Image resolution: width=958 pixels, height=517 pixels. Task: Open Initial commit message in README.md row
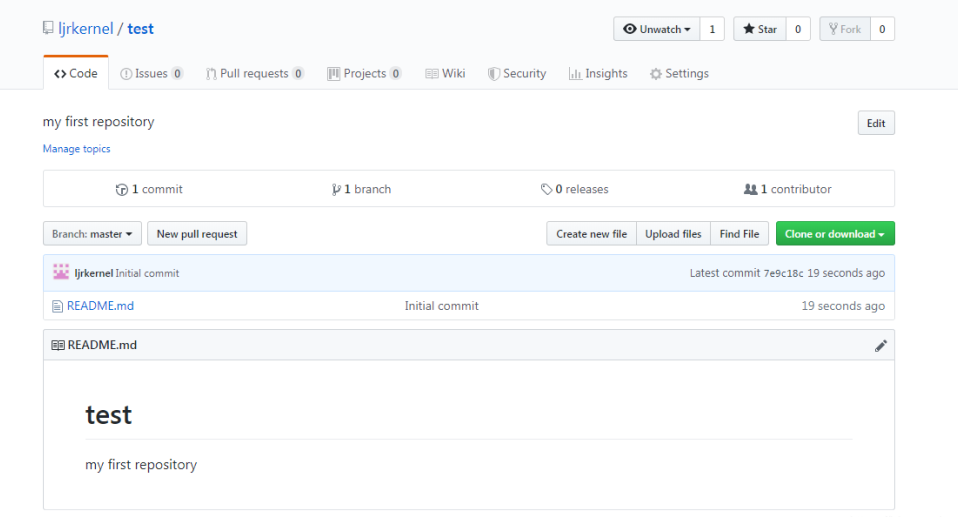[x=441, y=306]
